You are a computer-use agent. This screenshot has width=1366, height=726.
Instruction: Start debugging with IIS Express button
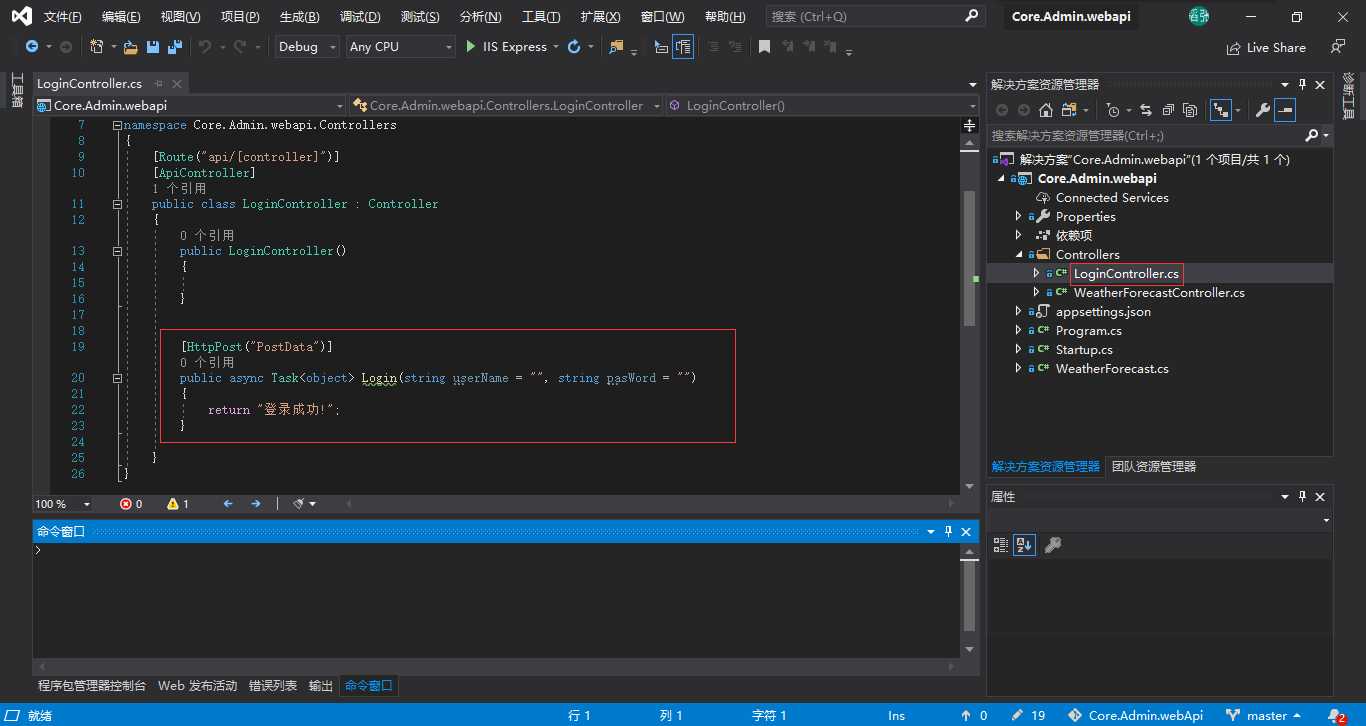click(507, 47)
